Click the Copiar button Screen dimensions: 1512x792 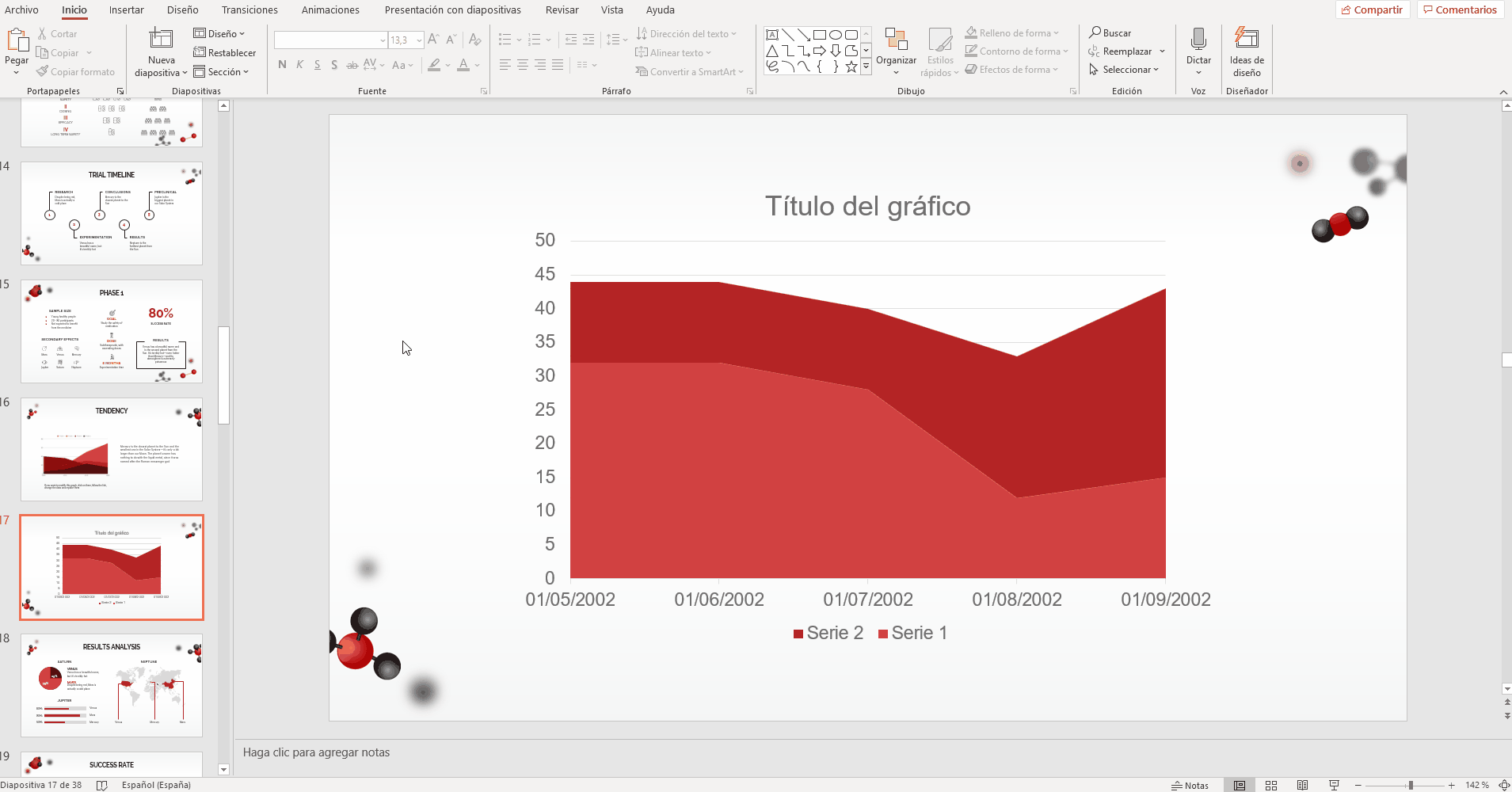57,53
